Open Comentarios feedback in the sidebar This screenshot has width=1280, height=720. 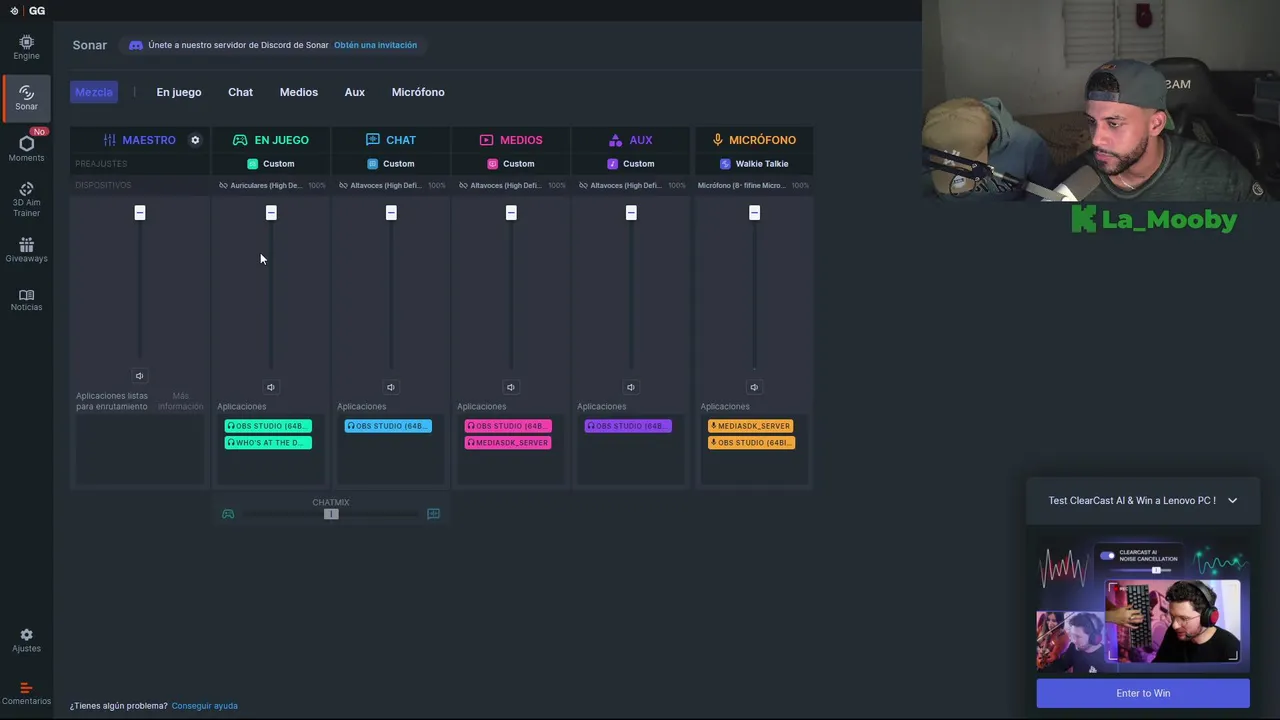(x=26, y=693)
